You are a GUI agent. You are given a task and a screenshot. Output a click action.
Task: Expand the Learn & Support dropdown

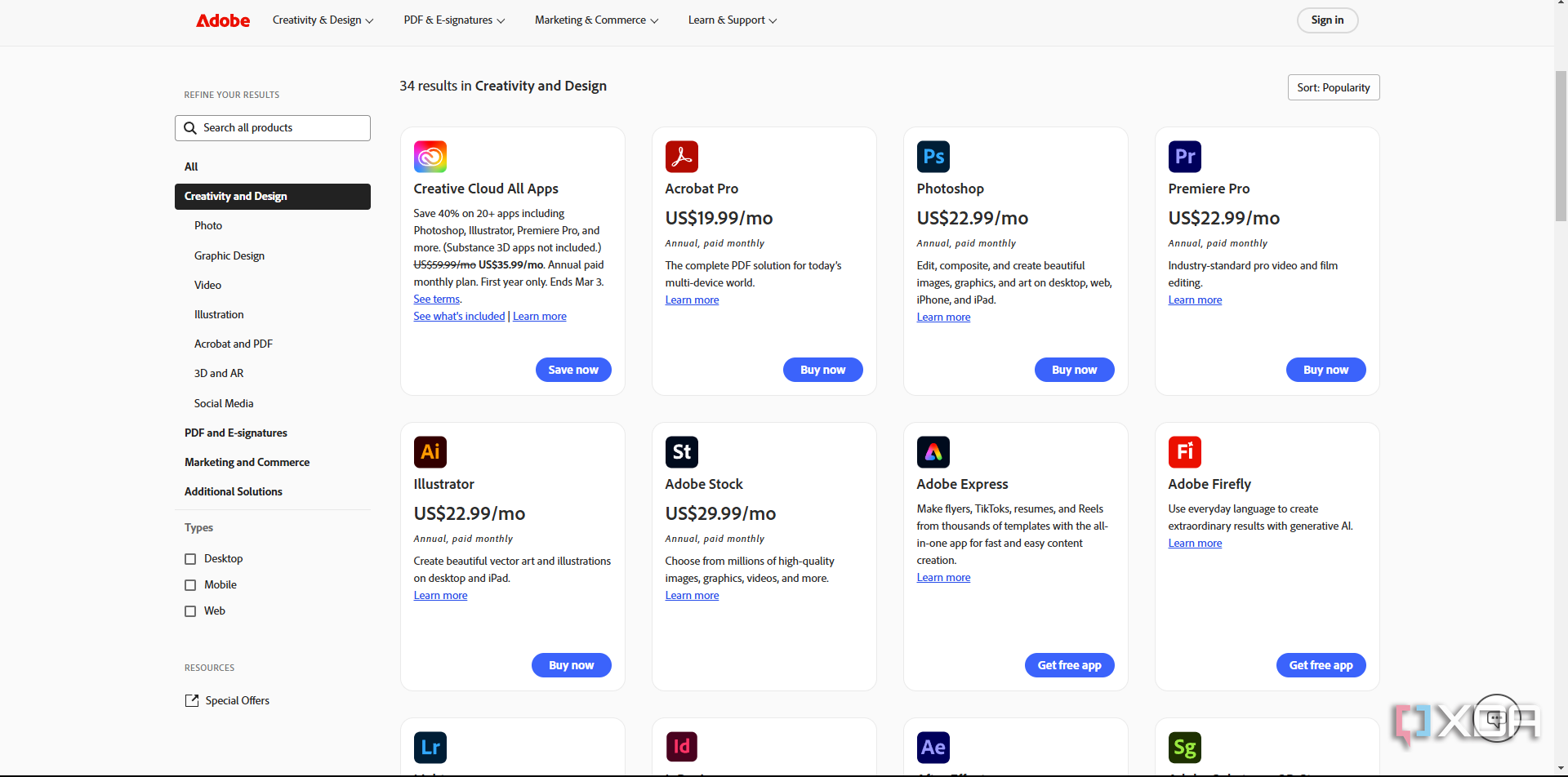pyautogui.click(x=731, y=20)
